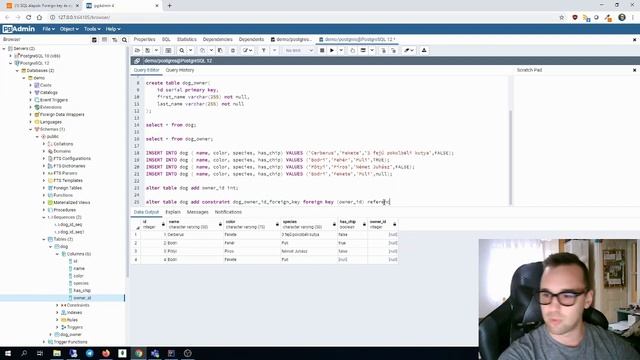
Task: Click the Filtered Rows icon in Browser header
Action: point(114,40)
